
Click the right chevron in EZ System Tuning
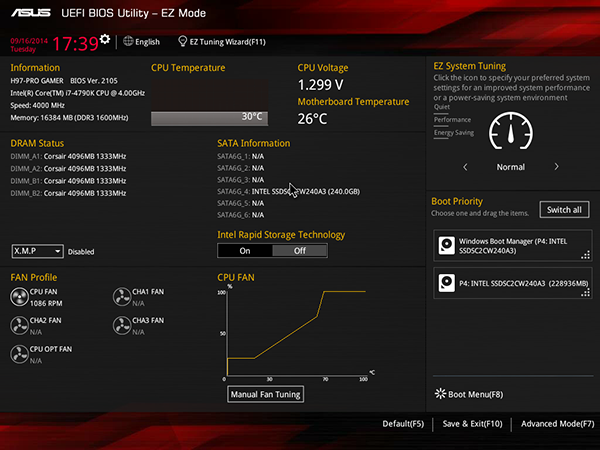[556, 167]
